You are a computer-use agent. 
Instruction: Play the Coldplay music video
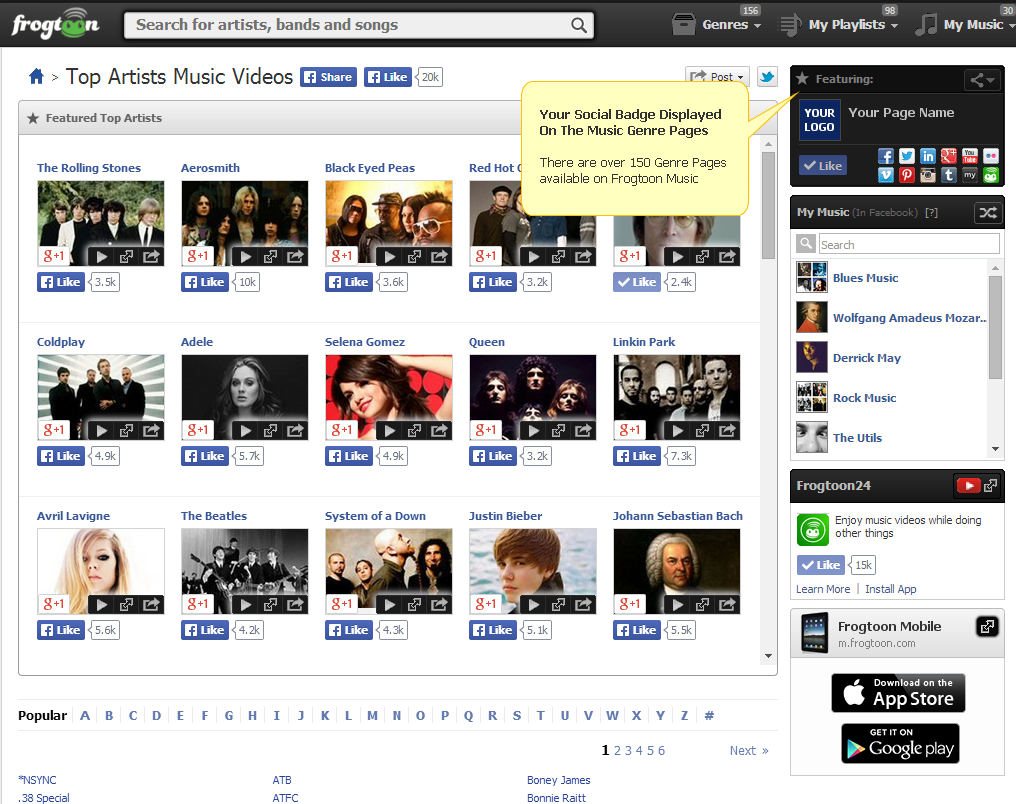pyautogui.click(x=101, y=430)
